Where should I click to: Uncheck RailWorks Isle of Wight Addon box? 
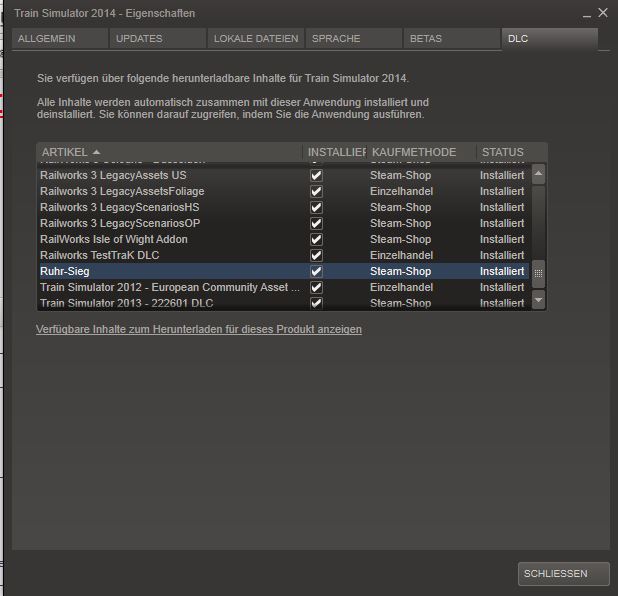316,239
